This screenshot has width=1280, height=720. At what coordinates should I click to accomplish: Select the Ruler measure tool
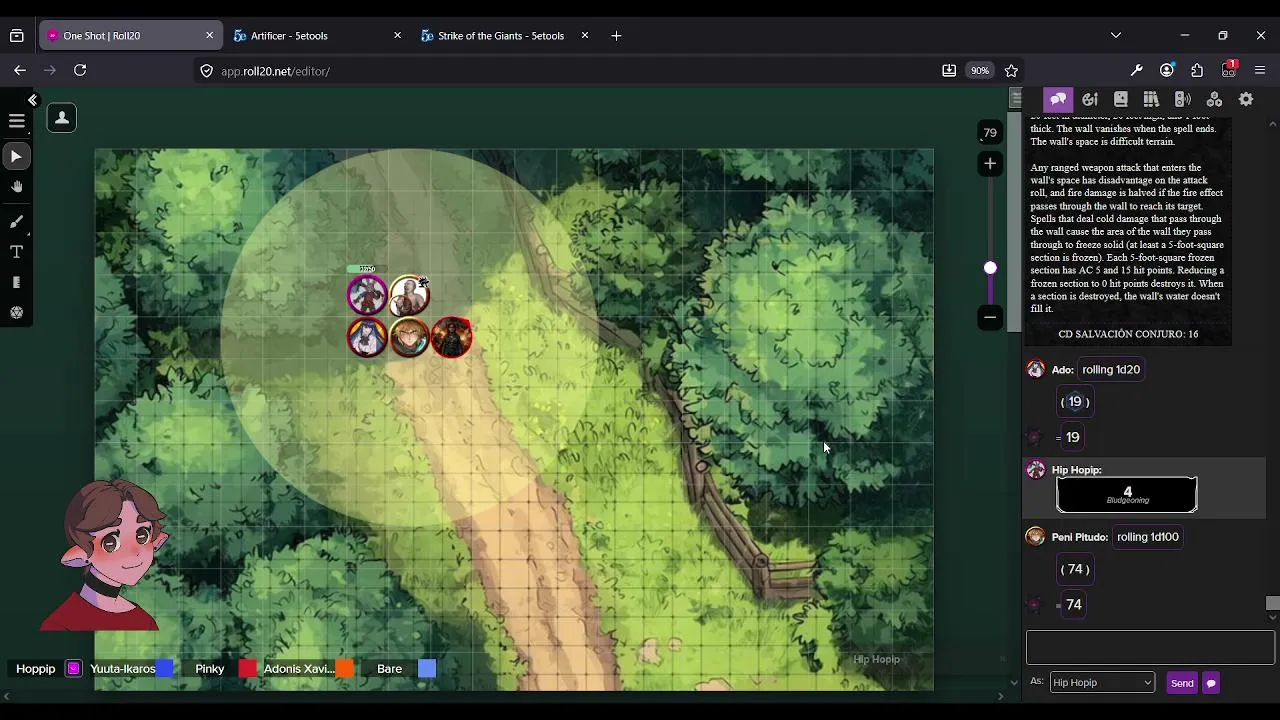pyautogui.click(x=16, y=283)
